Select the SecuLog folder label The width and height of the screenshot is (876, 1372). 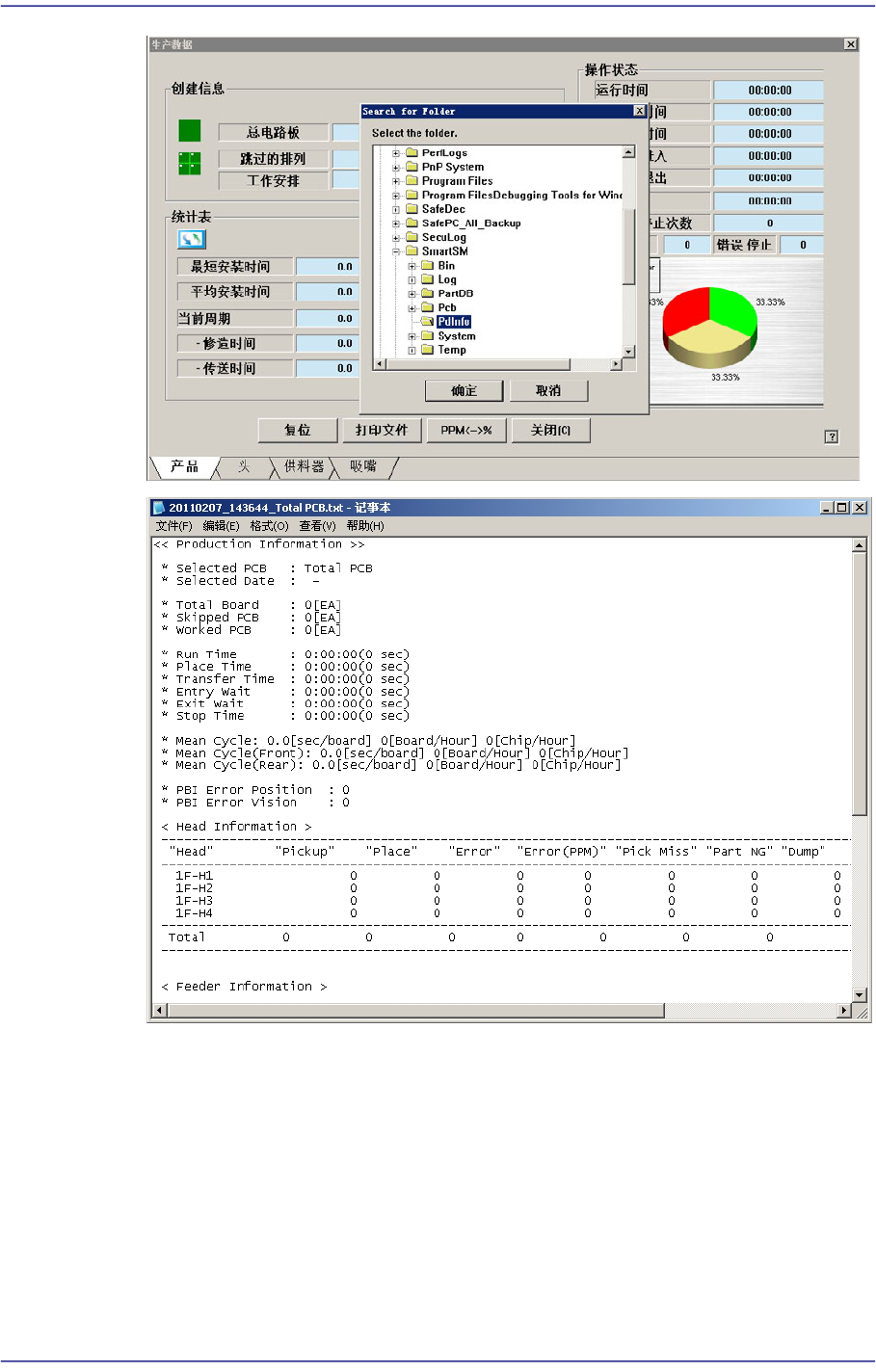pyautogui.click(x=444, y=237)
